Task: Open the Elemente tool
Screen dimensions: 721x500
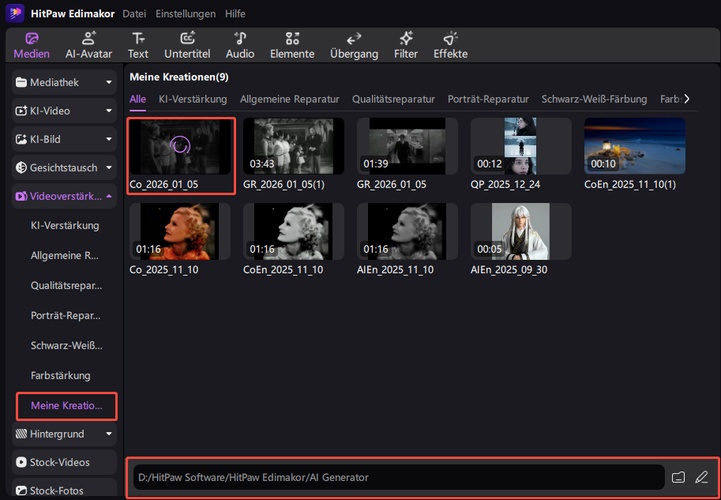Action: [x=292, y=46]
